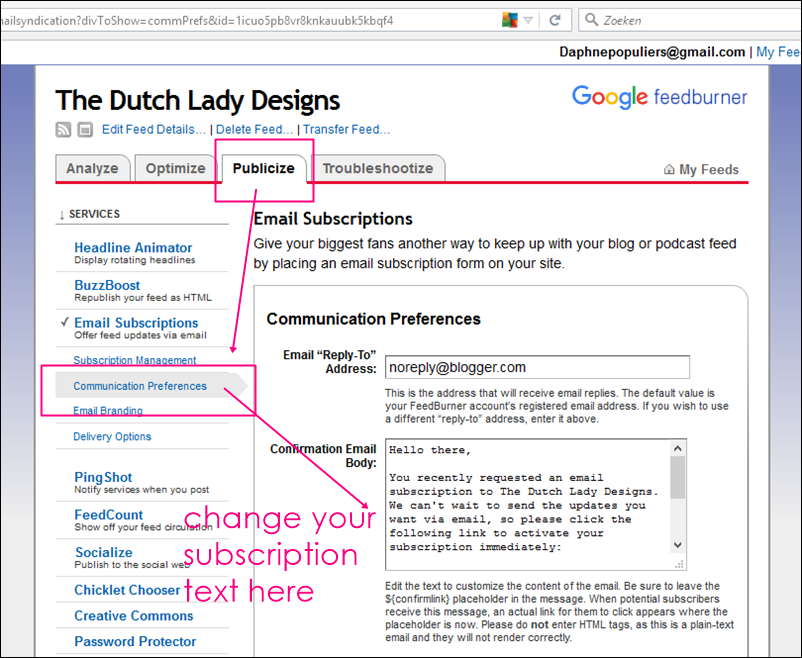Image resolution: width=802 pixels, height=658 pixels.
Task: Click the textarea resize grip corner
Action: pos(680,564)
